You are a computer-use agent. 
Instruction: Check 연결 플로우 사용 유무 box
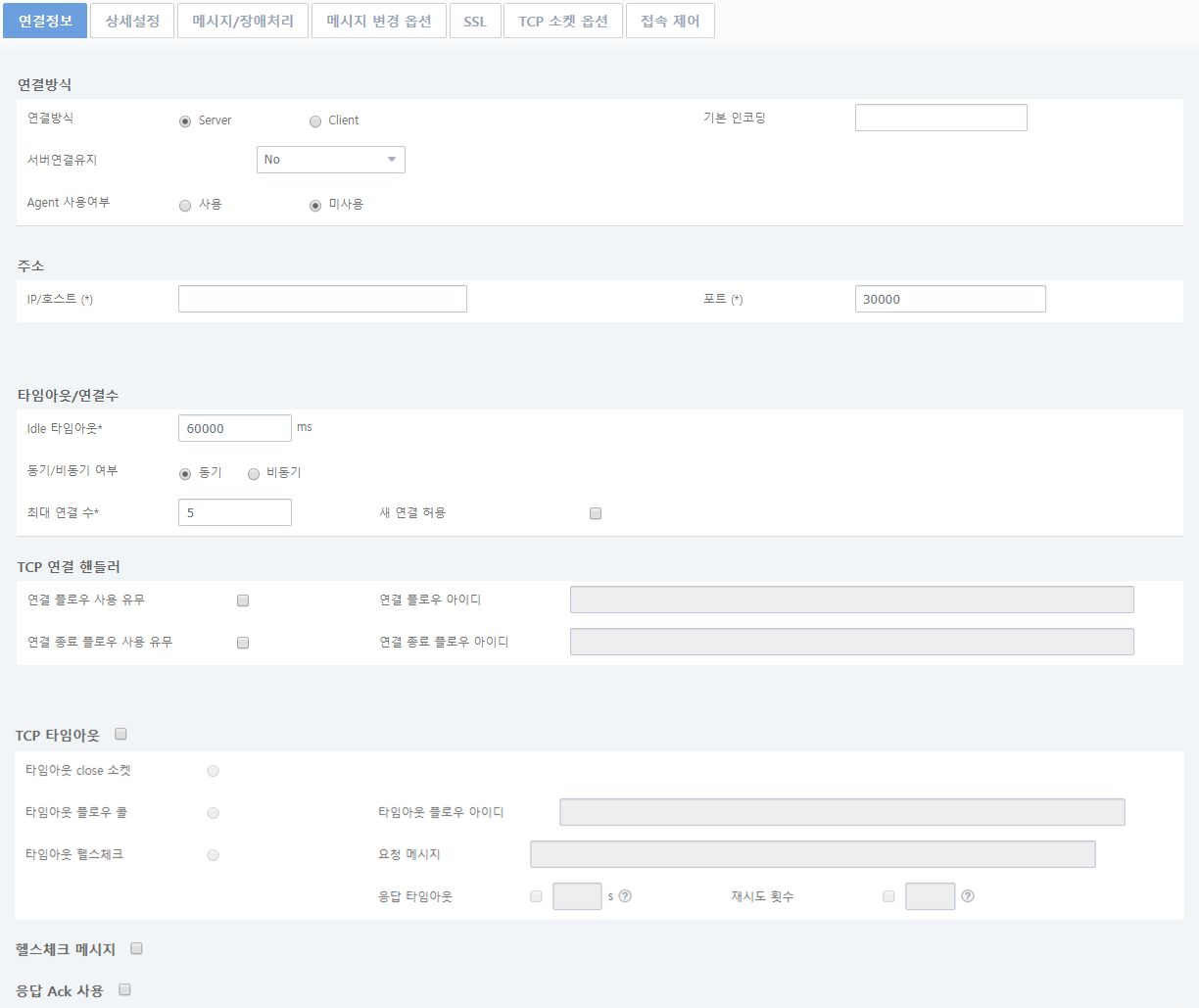pyautogui.click(x=243, y=600)
